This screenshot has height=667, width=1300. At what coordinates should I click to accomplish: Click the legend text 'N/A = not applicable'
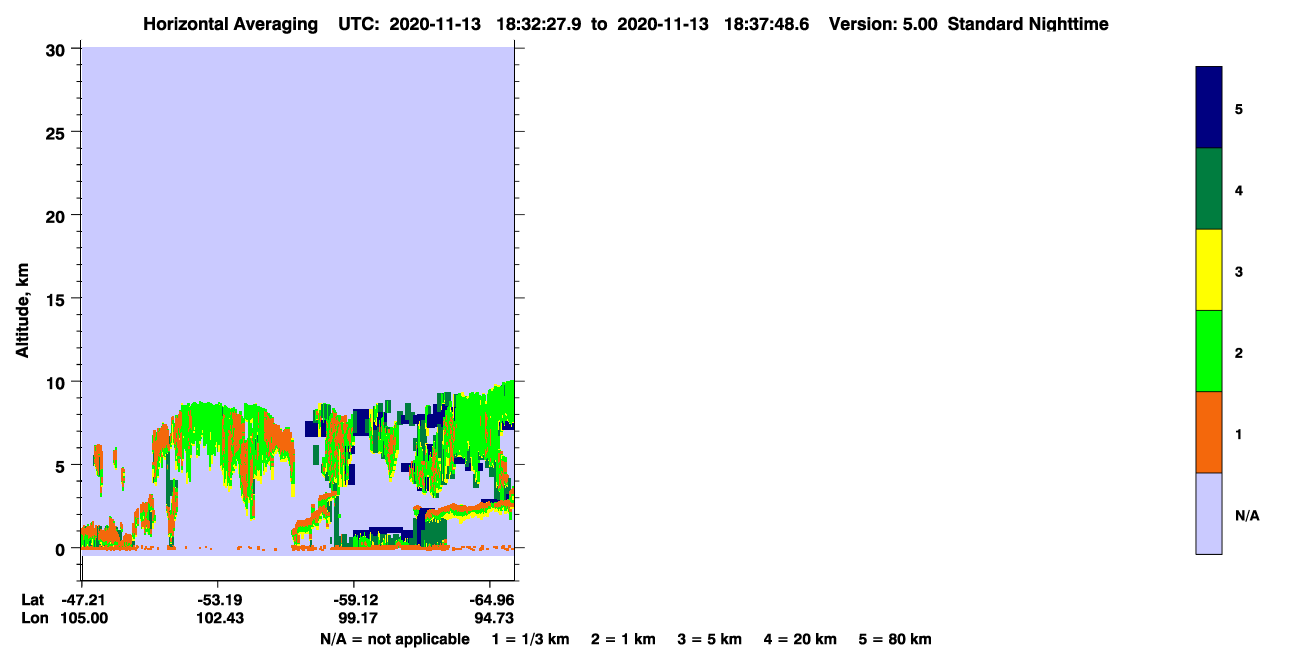tap(395, 640)
